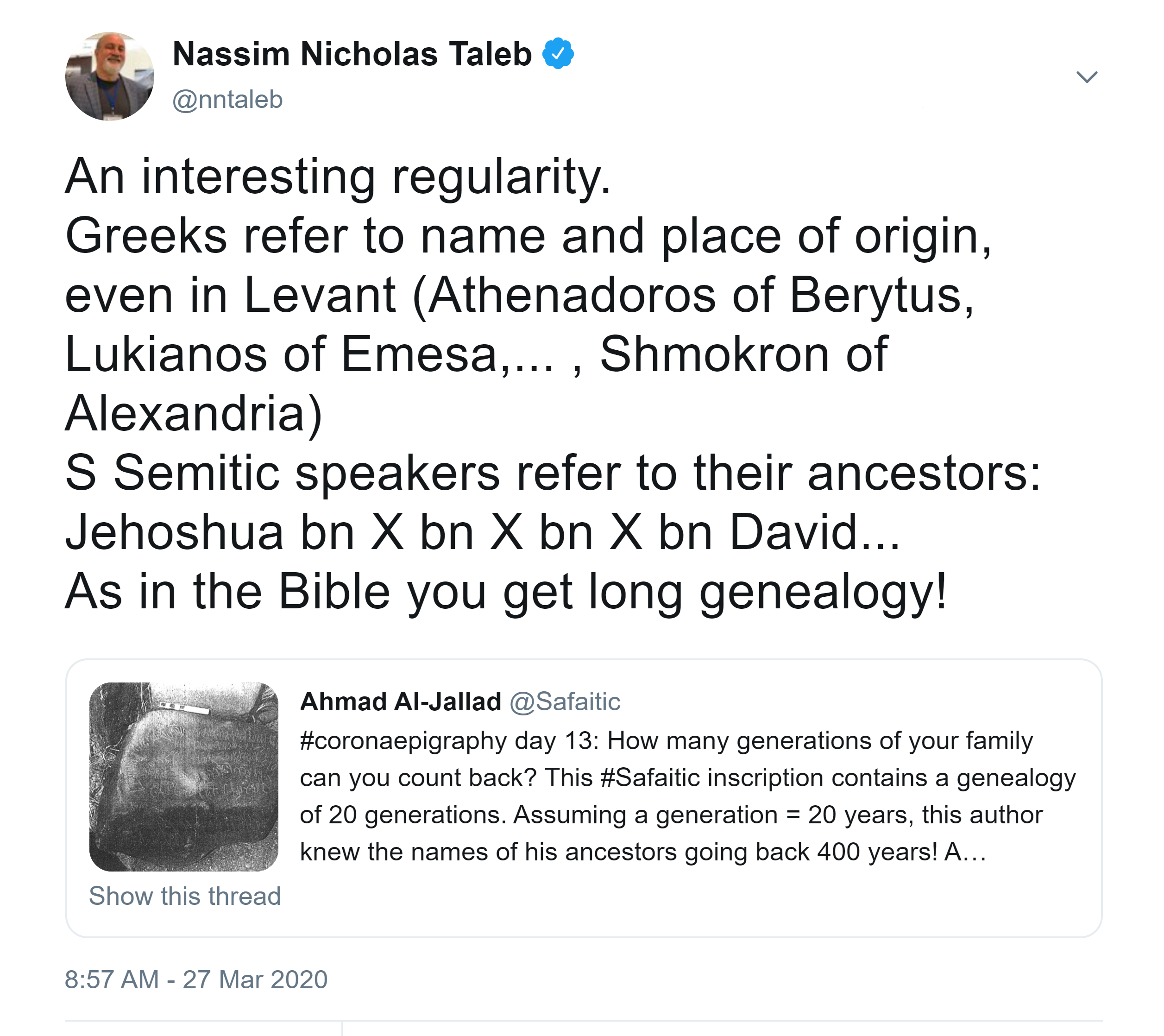The image size is (1164, 1036).
Task: Click the "Shmokron of" text
Action: pos(743,354)
